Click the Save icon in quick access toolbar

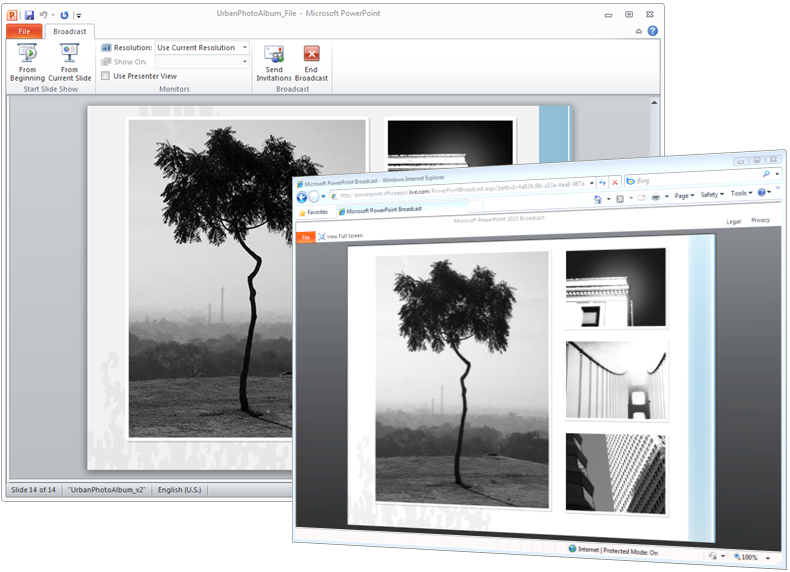(x=29, y=15)
